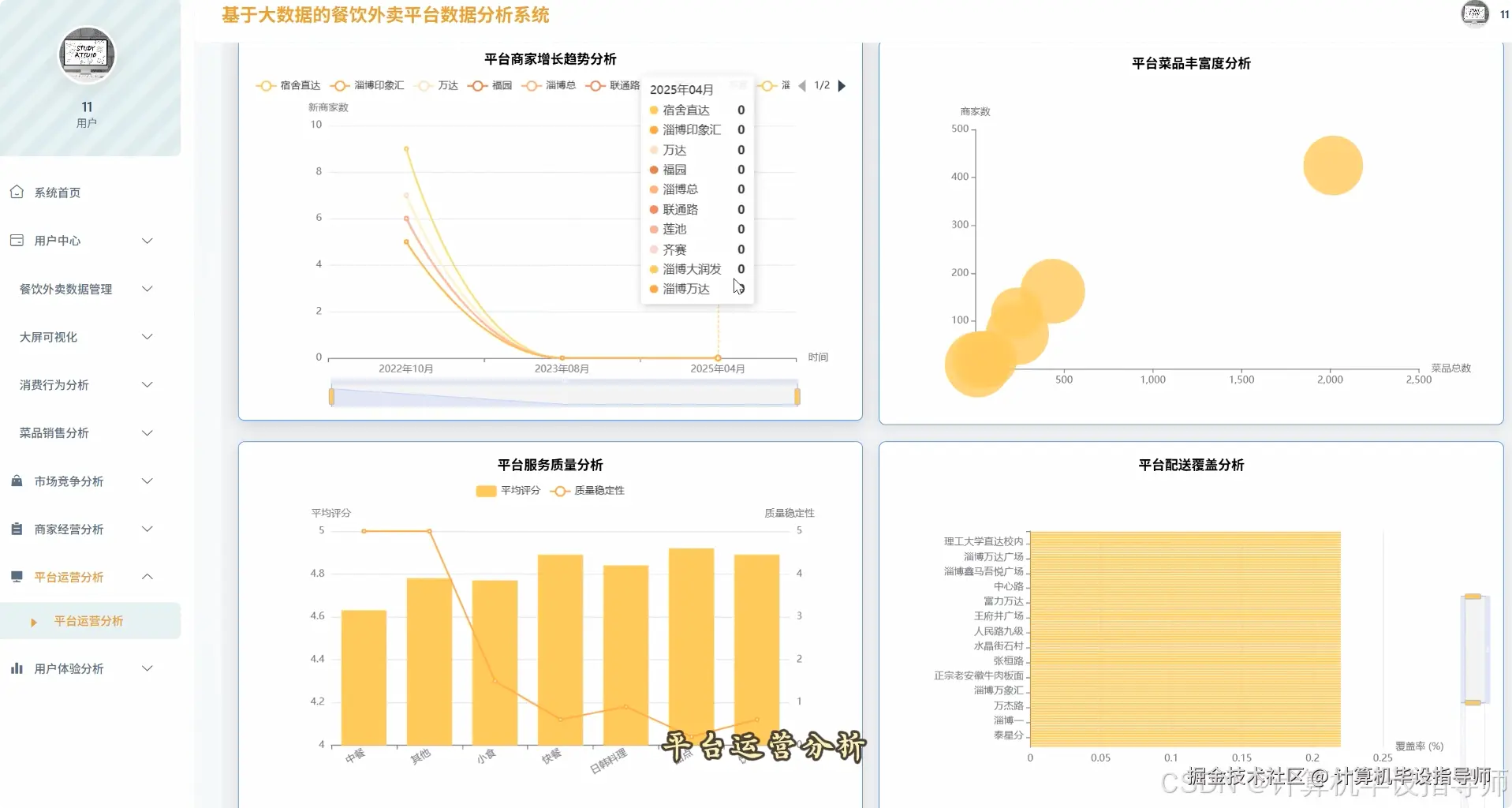This screenshot has height=808, width=1512.
Task: Expand 大屏可视化 menu chevron
Action: coord(147,337)
